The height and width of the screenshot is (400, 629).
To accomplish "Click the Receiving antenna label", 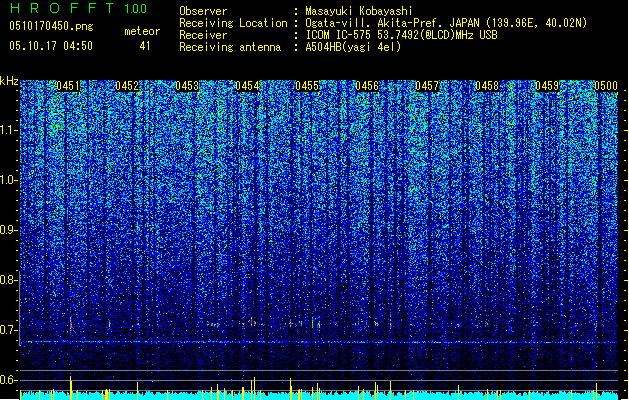I will [x=230, y=47].
